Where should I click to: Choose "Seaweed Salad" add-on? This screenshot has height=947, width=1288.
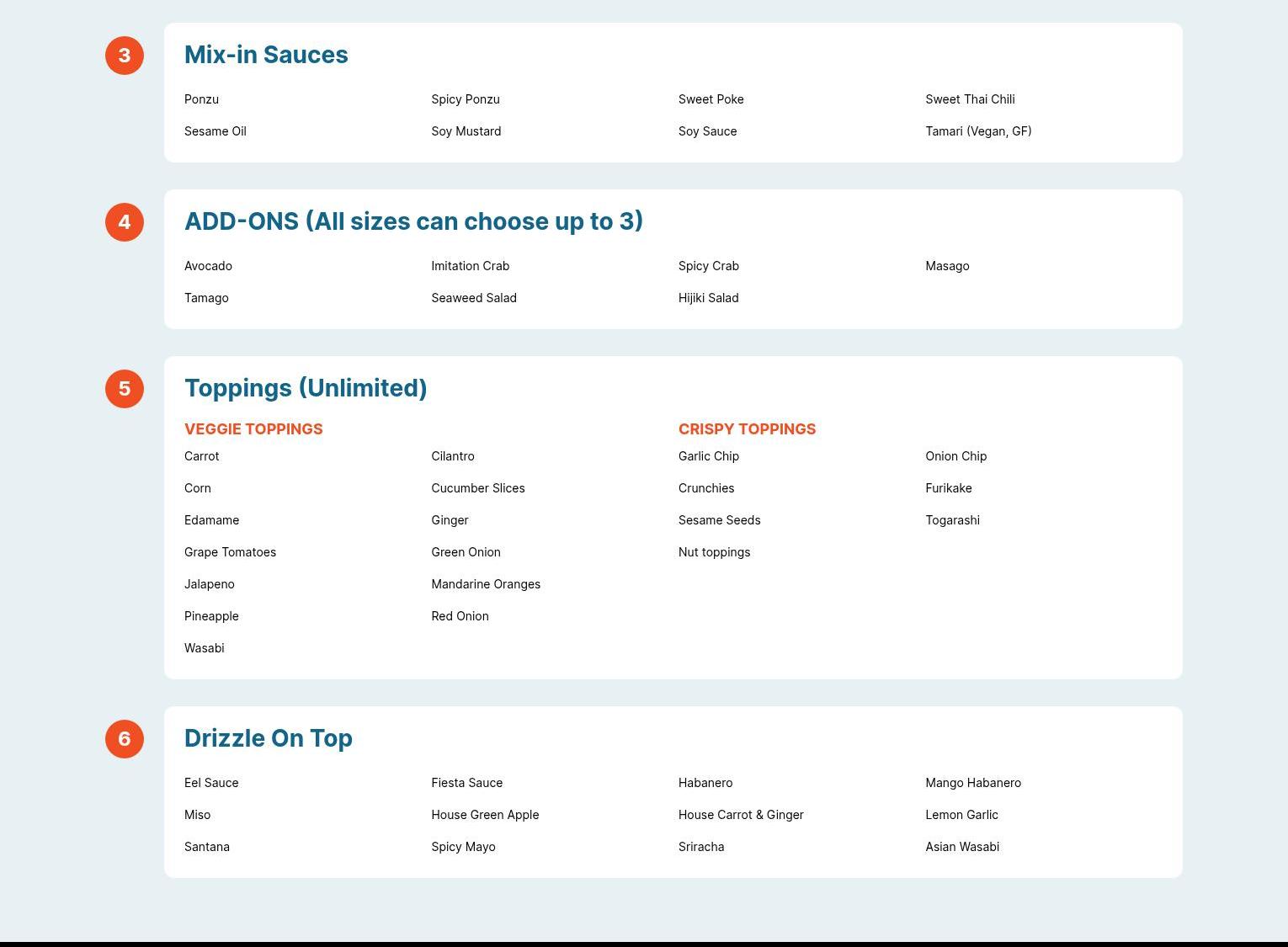[x=474, y=298]
